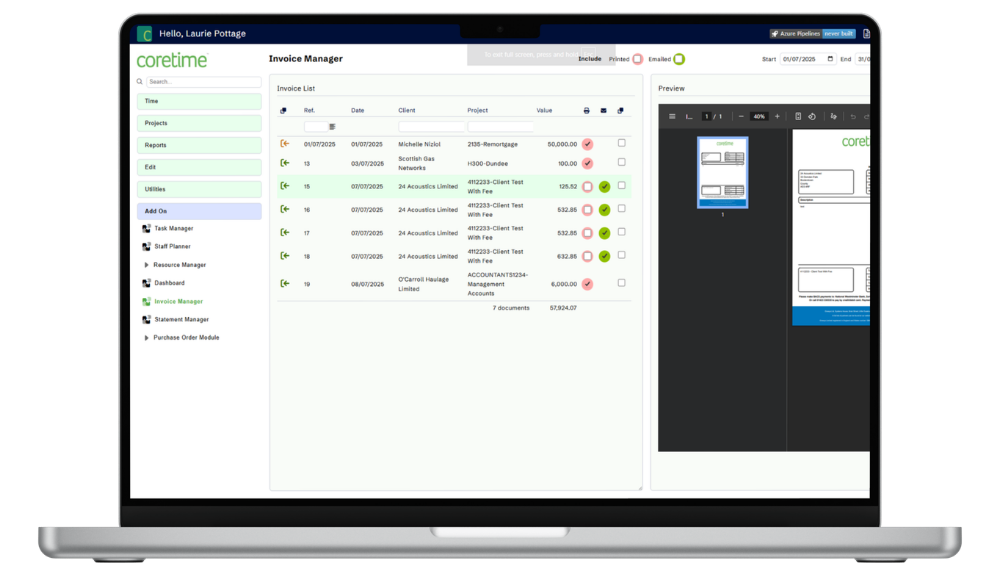
Task: Open Dashboard from the sidebar
Action: (169, 283)
